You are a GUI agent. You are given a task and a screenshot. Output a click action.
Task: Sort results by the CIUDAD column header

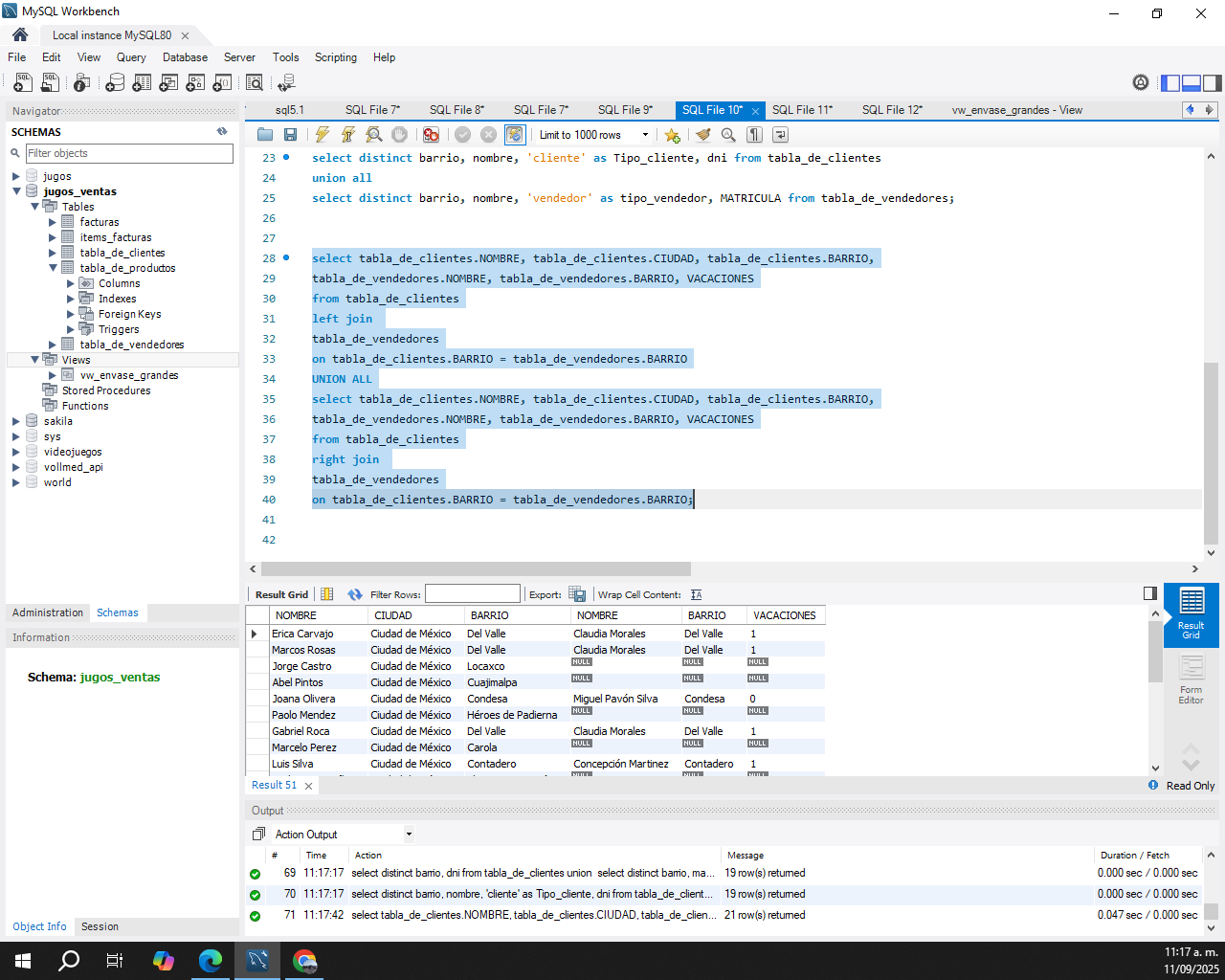click(415, 615)
